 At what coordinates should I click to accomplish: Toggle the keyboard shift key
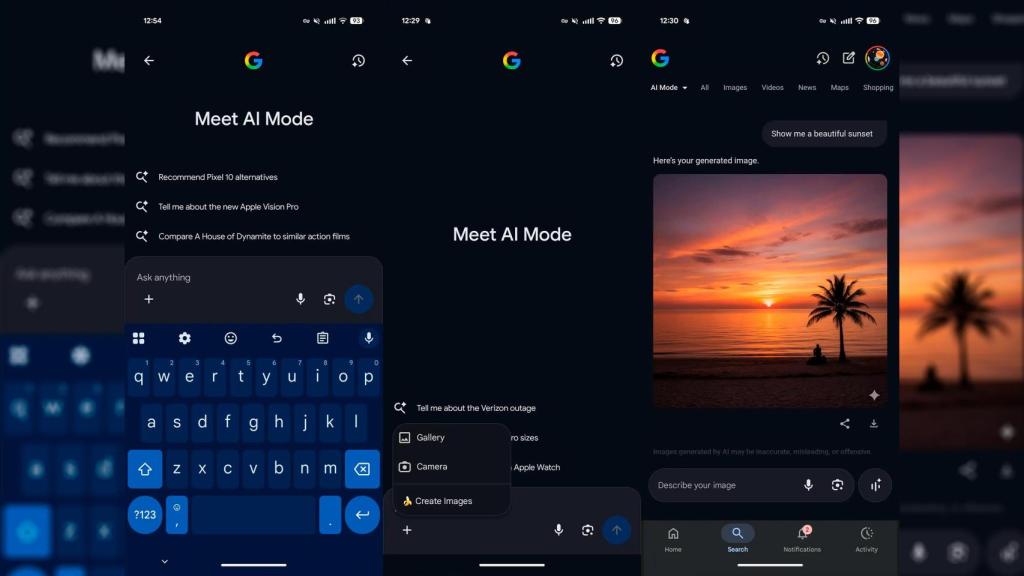coord(145,469)
